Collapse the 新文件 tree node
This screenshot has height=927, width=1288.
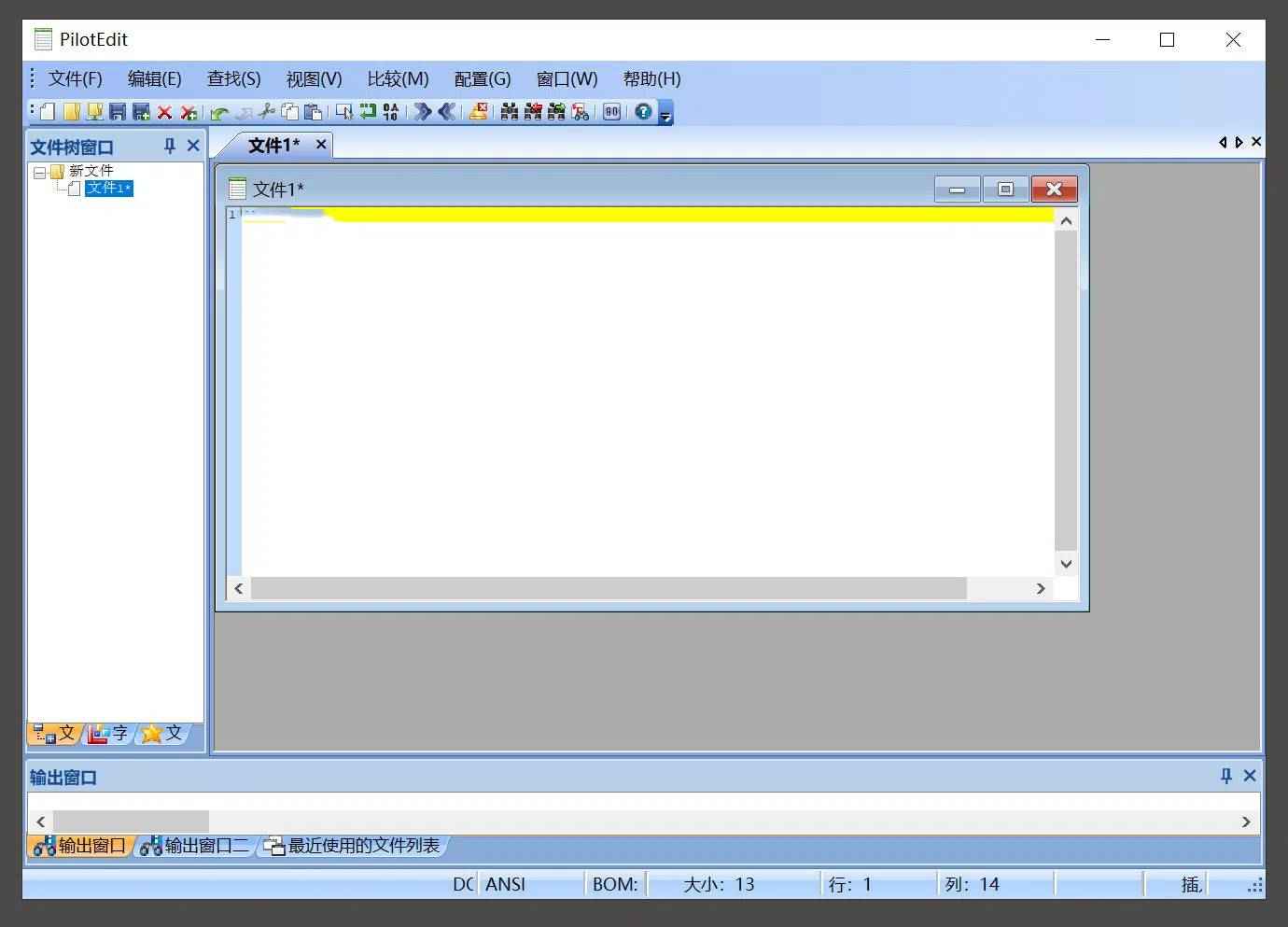(x=38, y=171)
